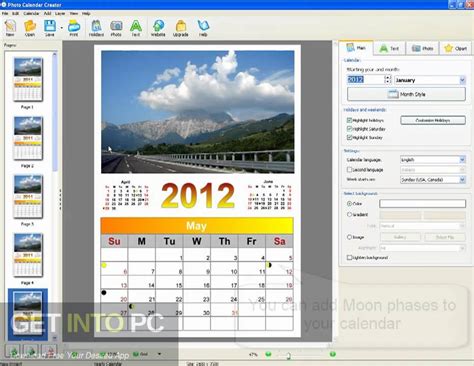The height and width of the screenshot is (366, 474).
Task: Switch to the Clipart tab
Action: [456, 49]
